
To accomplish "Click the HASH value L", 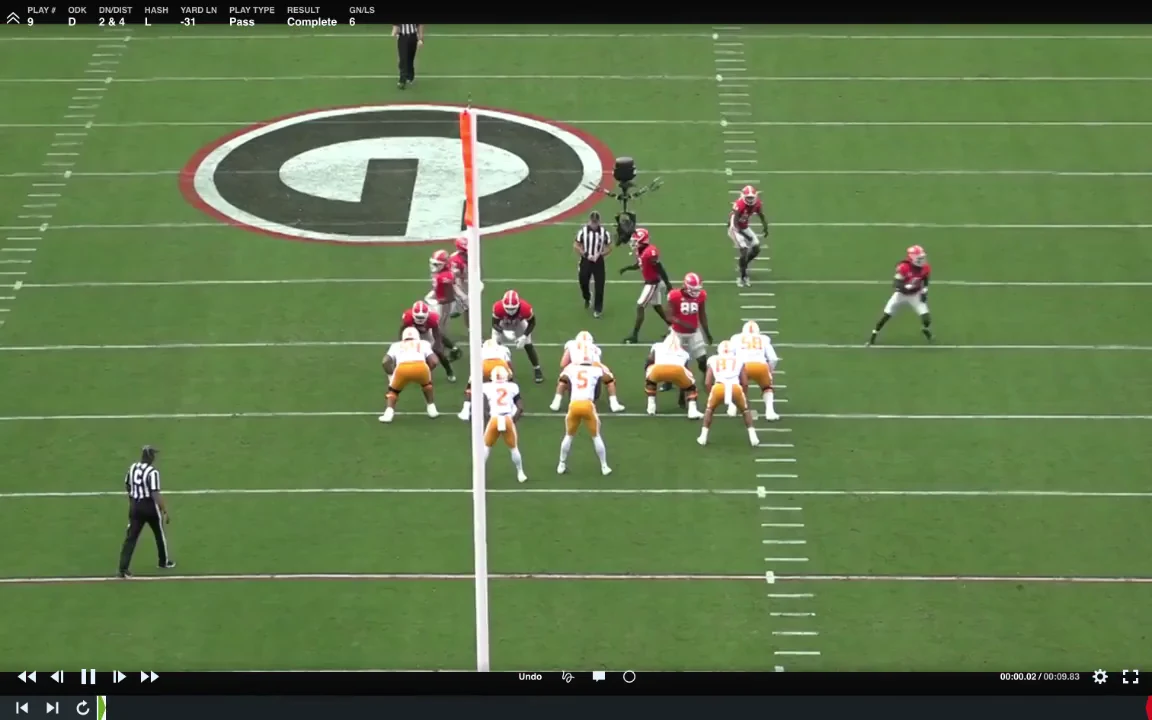I will click(x=148, y=22).
